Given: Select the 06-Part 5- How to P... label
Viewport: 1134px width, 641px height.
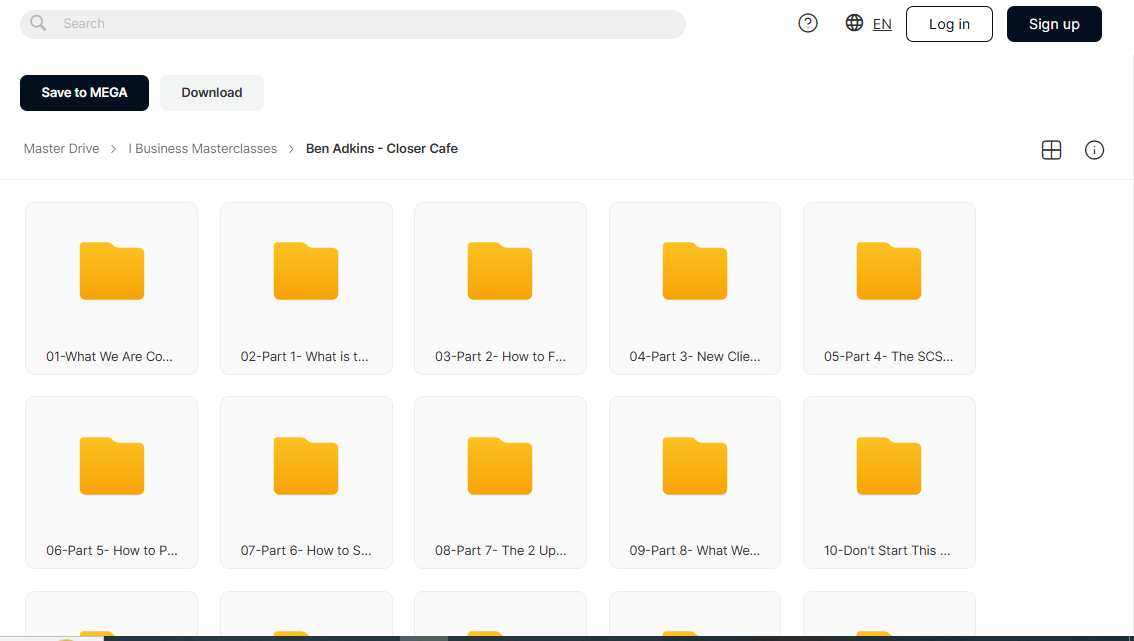Looking at the screenshot, I should point(112,551).
